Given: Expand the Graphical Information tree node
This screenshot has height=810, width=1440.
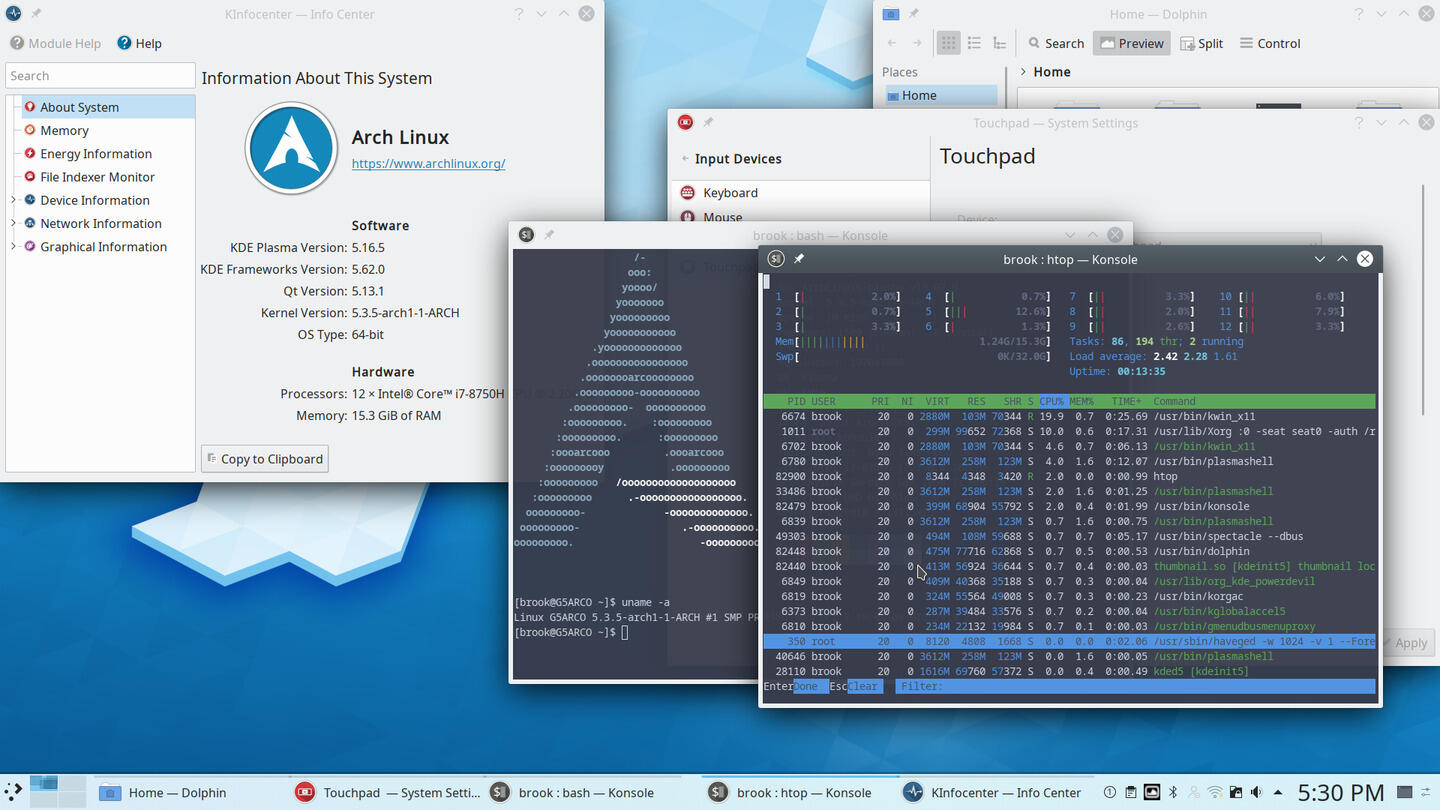Looking at the screenshot, I should click(x=13, y=246).
